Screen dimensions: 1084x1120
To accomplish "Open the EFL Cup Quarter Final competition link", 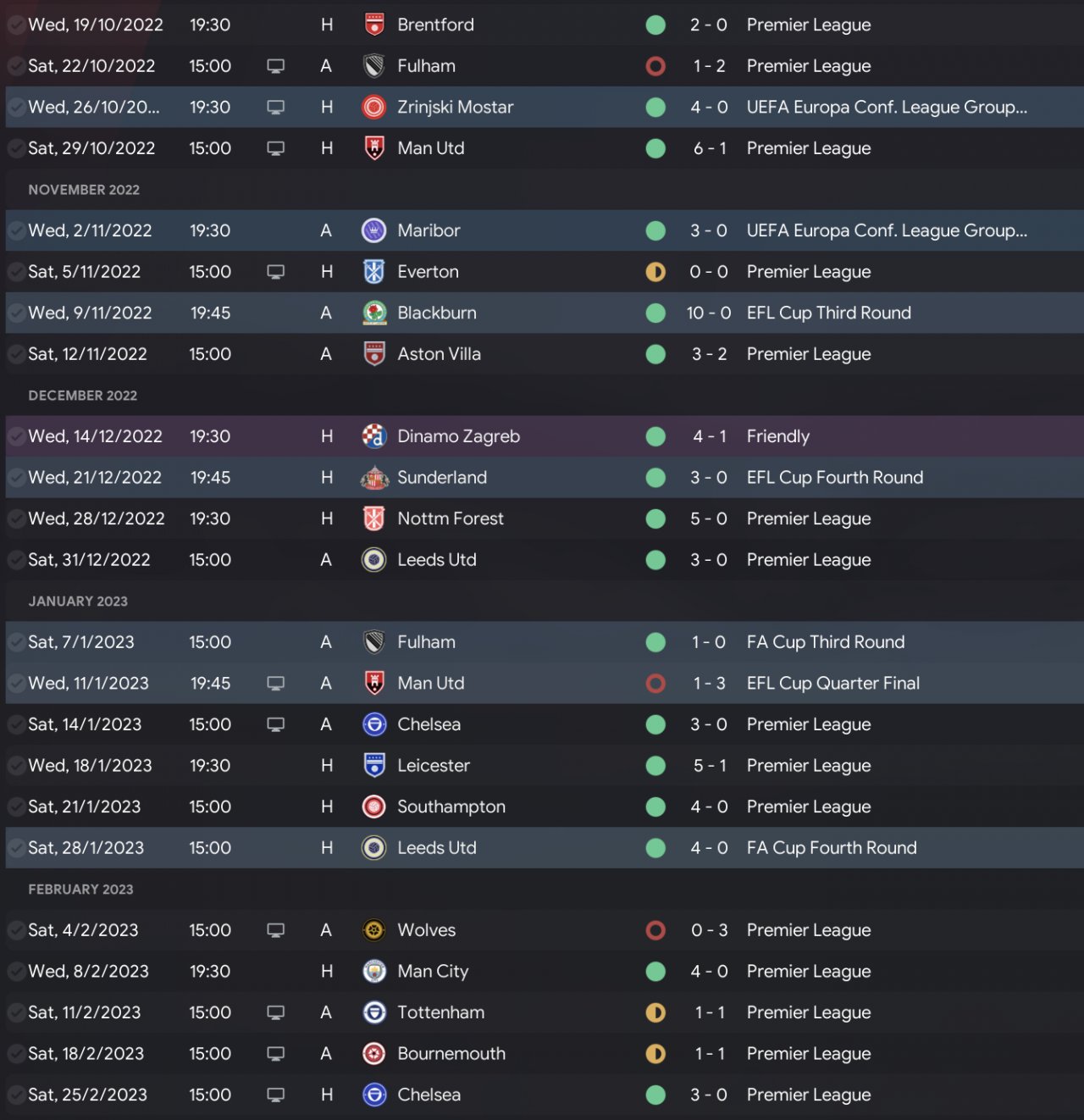I will [832, 684].
